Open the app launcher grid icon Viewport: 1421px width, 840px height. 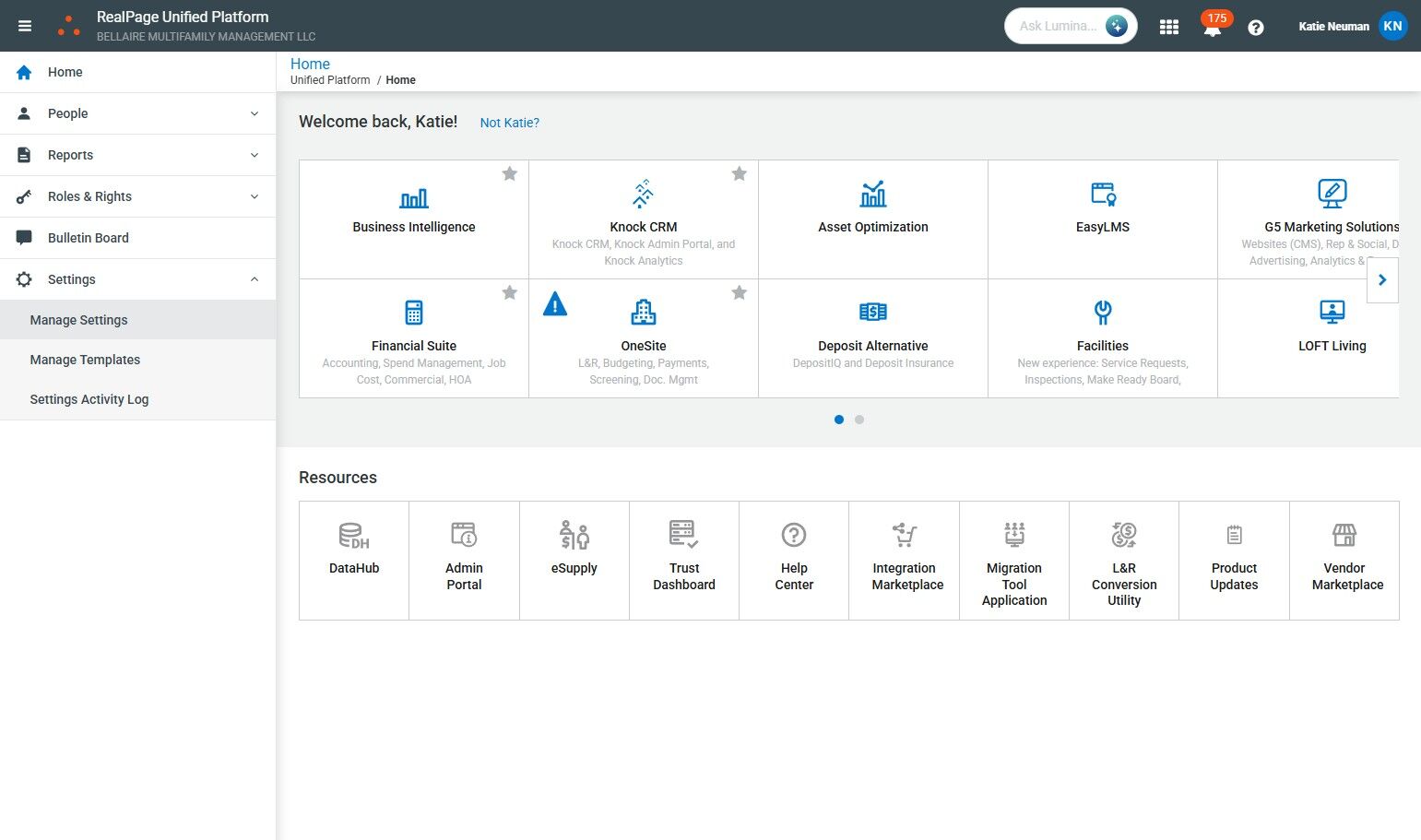1169,27
